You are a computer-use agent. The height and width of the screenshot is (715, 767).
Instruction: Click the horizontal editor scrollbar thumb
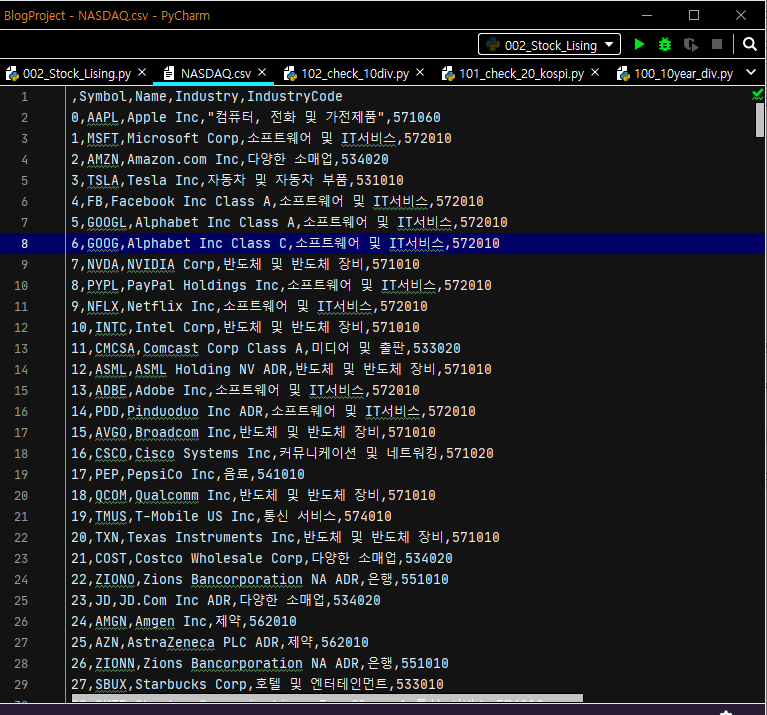tap(327, 698)
